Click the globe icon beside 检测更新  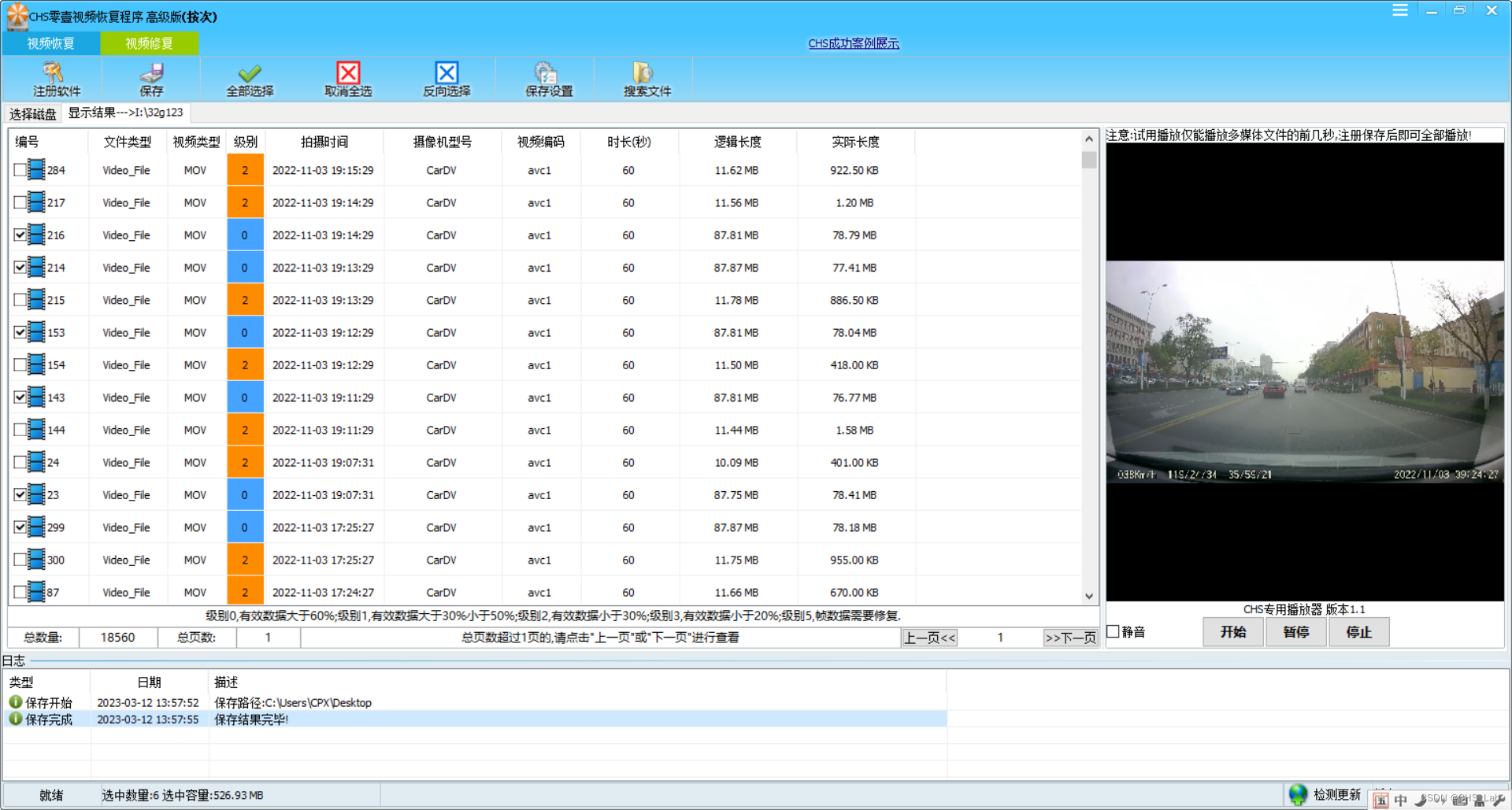(1298, 794)
